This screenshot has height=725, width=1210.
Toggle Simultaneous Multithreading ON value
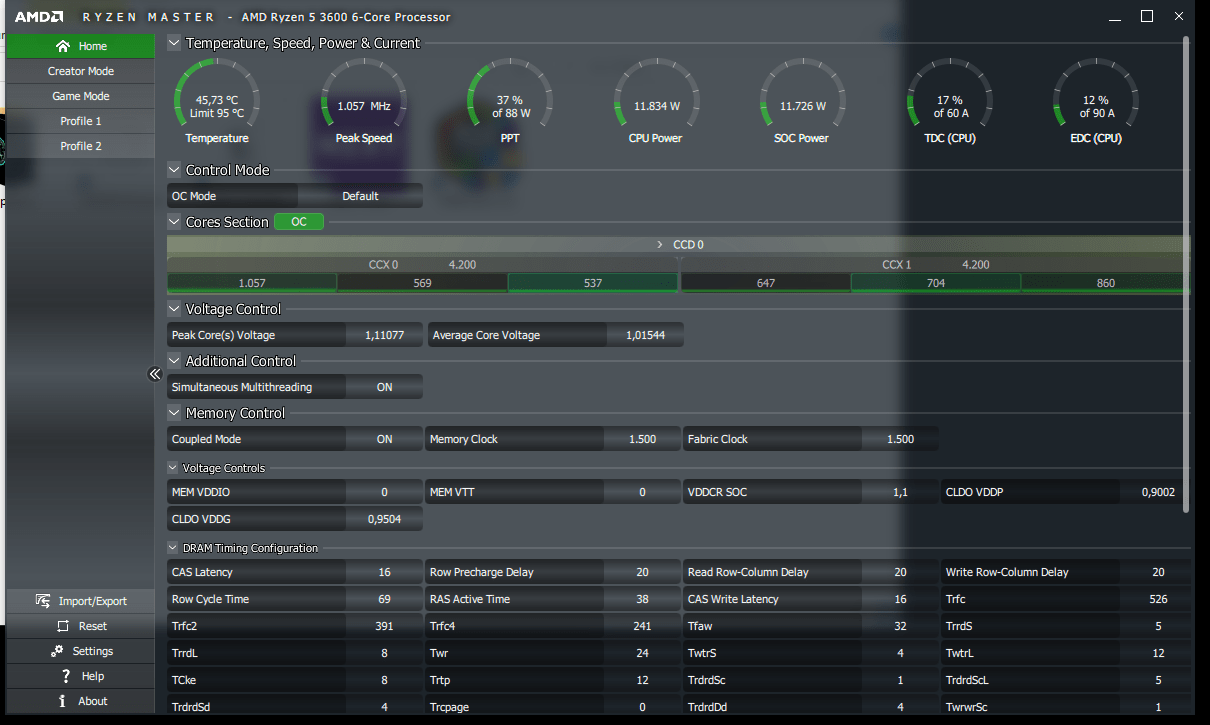pyautogui.click(x=384, y=387)
